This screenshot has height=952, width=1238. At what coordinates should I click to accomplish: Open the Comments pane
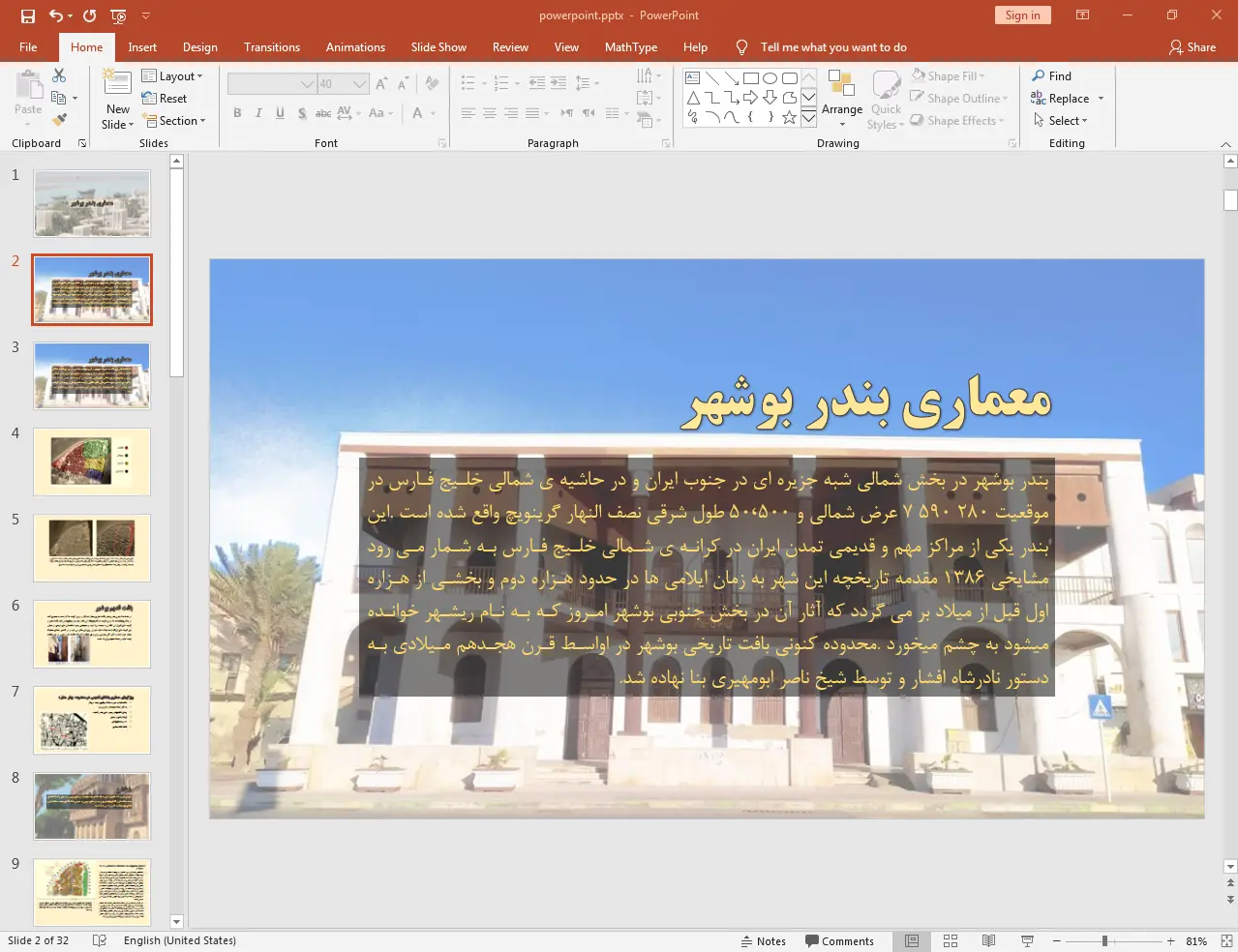839,940
